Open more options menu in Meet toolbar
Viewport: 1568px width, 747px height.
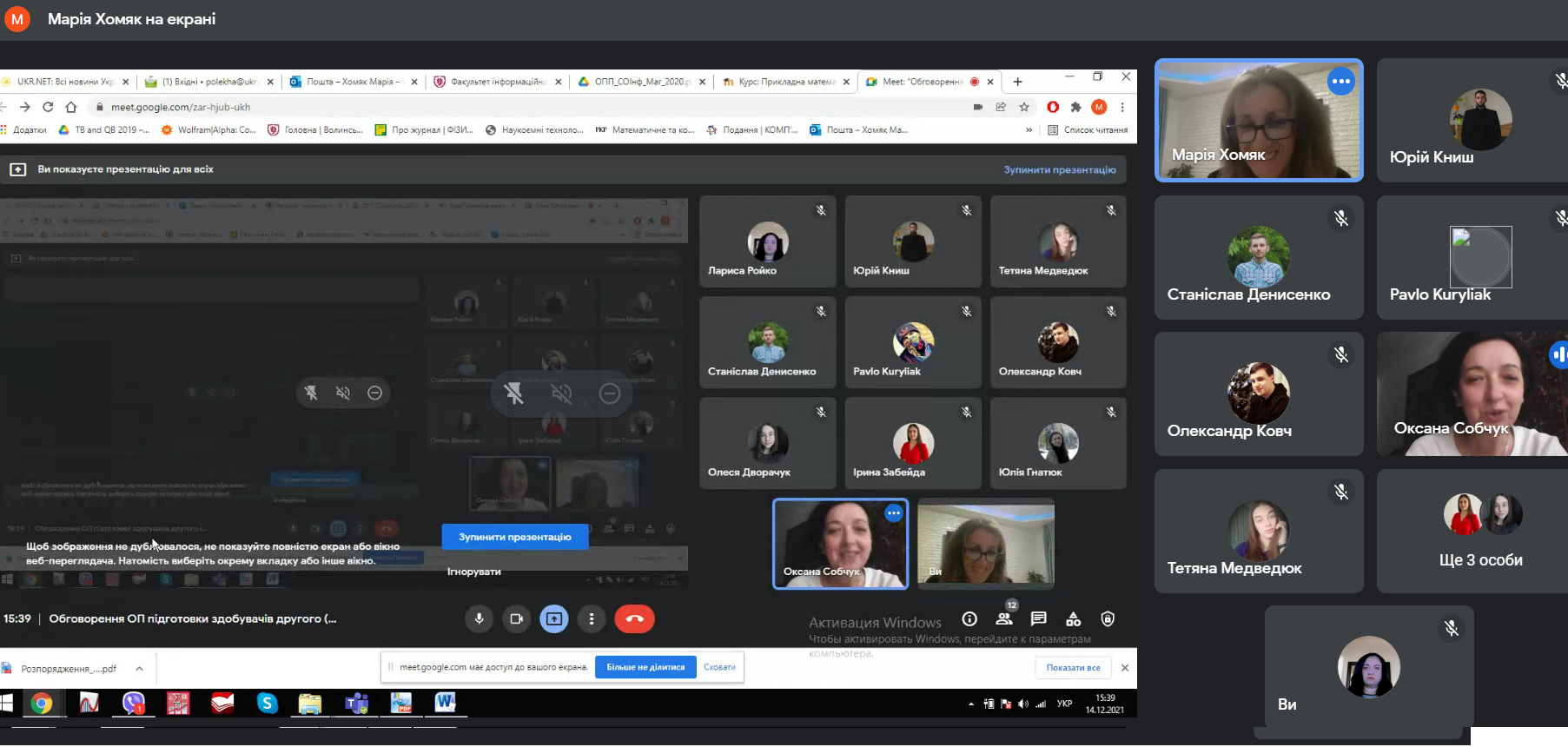point(592,619)
